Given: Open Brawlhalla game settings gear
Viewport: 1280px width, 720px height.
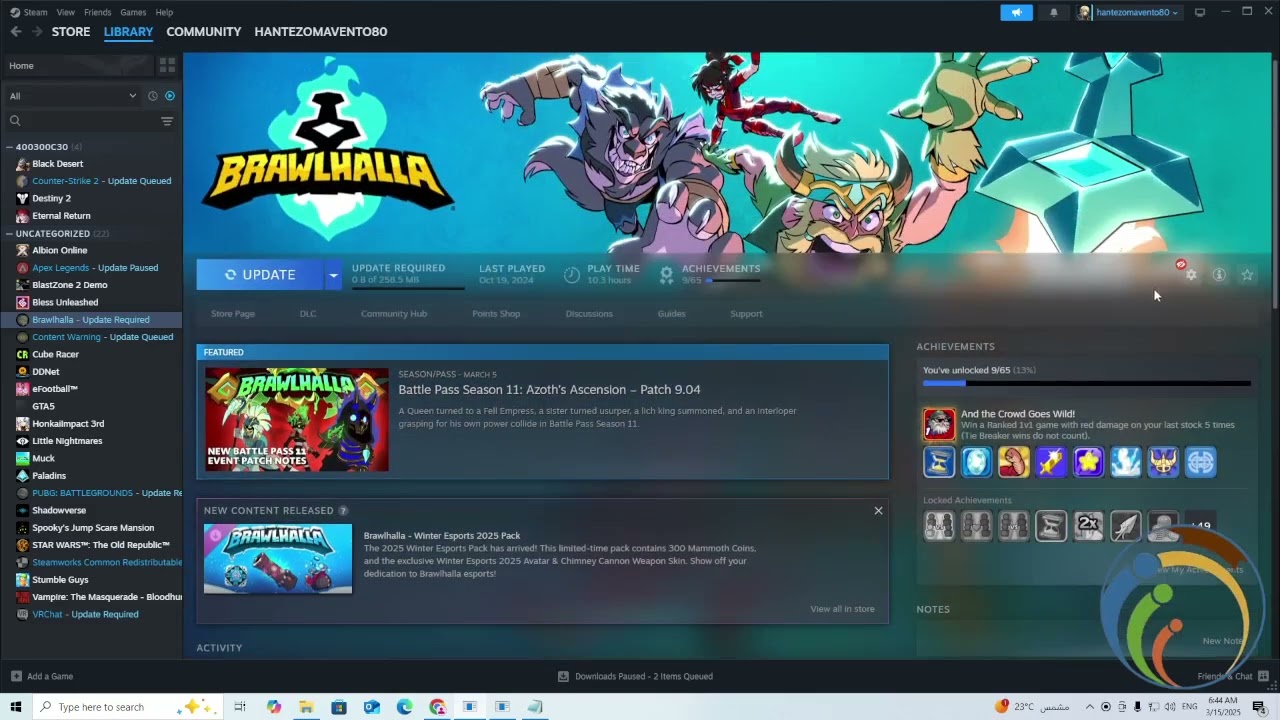Looking at the screenshot, I should coord(1190,275).
